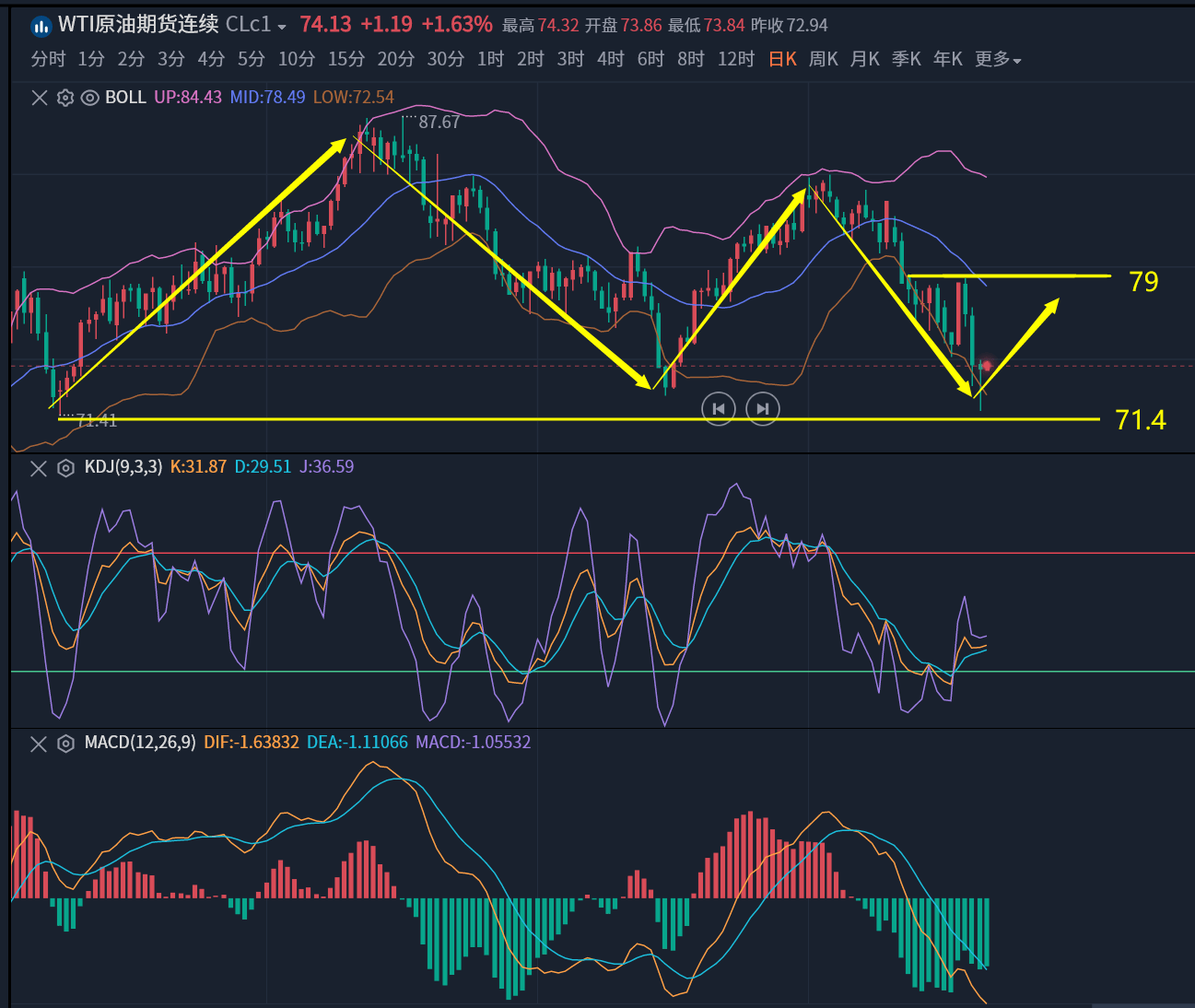
Task: Select the 20分 timeframe
Action: click(x=396, y=59)
